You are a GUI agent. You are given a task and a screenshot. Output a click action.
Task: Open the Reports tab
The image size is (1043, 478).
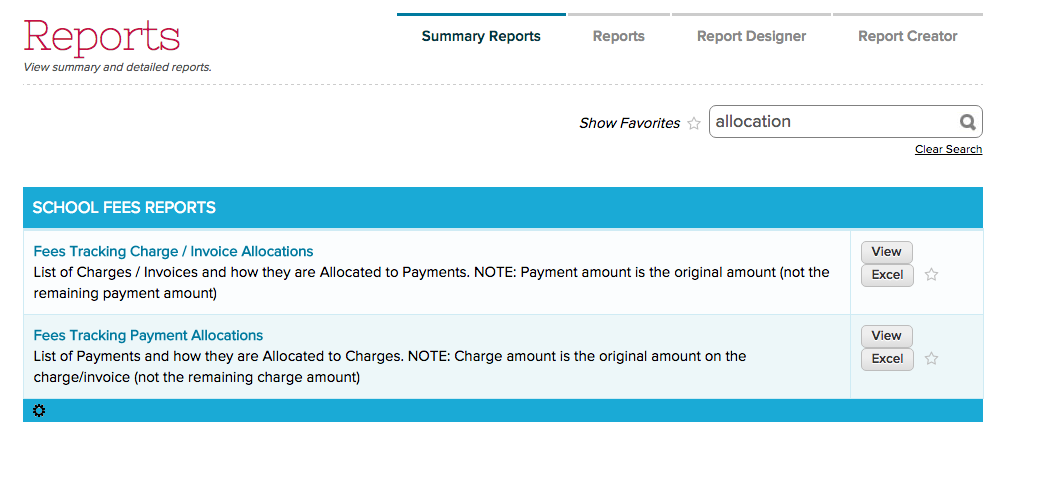[x=618, y=36]
